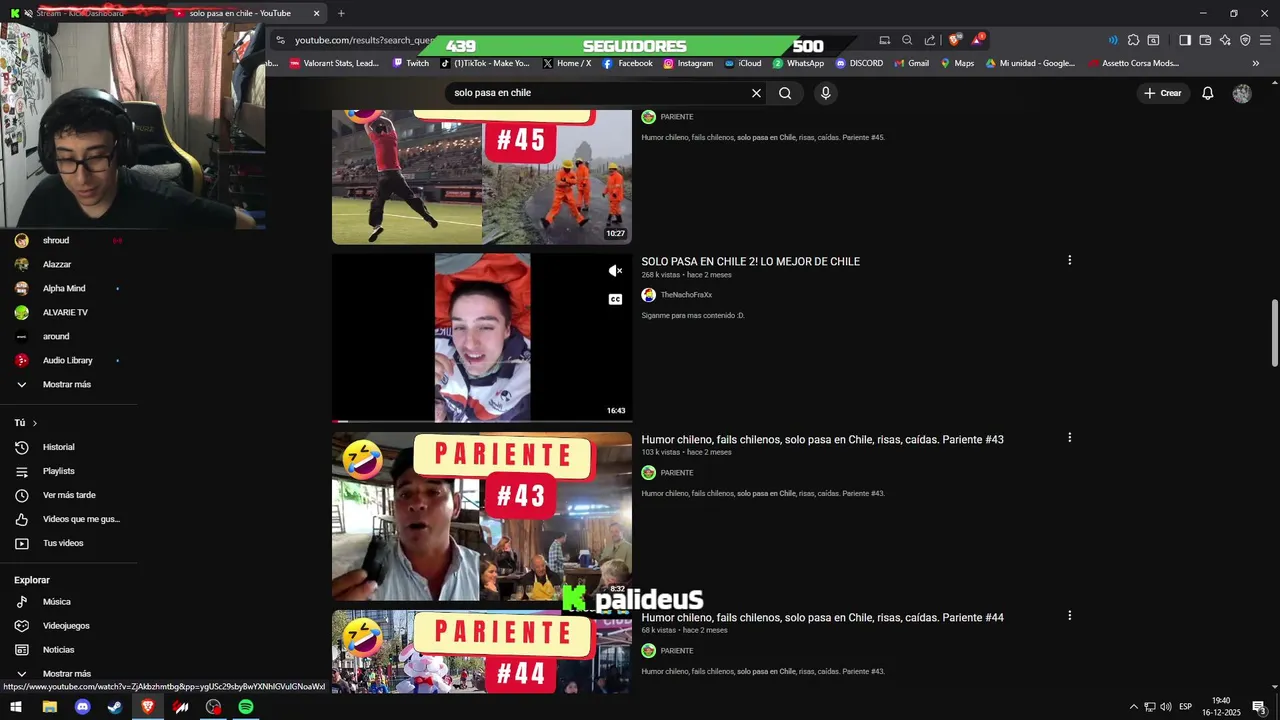Open the three-dot menu for Pariente #44
This screenshot has height=720, width=1280.
click(x=1069, y=615)
